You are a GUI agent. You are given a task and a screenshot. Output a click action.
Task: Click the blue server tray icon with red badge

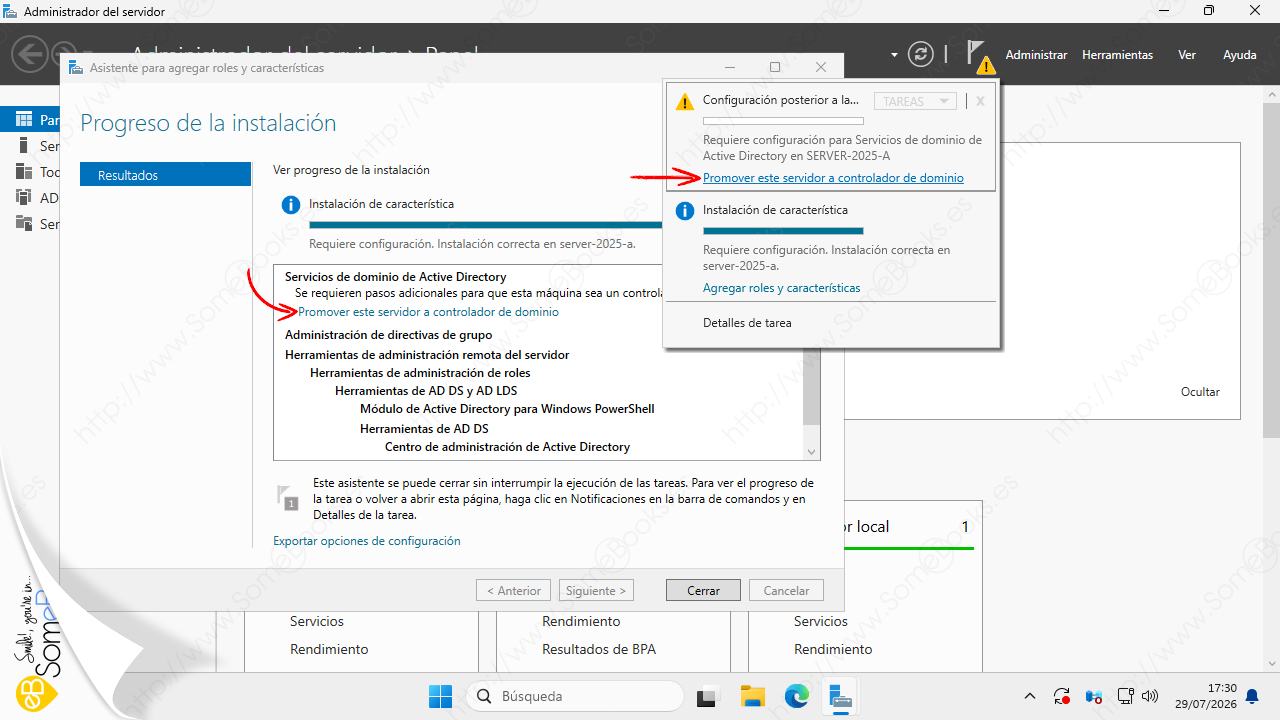coord(1093,696)
